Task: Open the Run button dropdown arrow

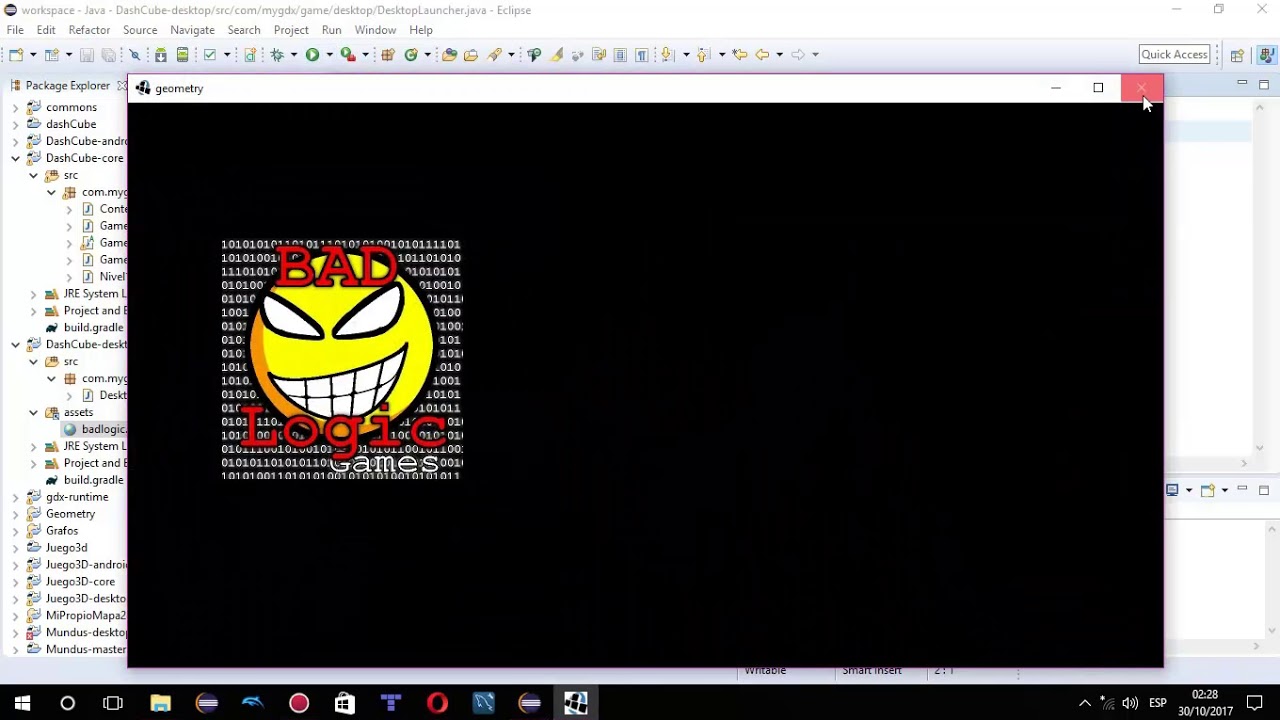Action: click(329, 55)
